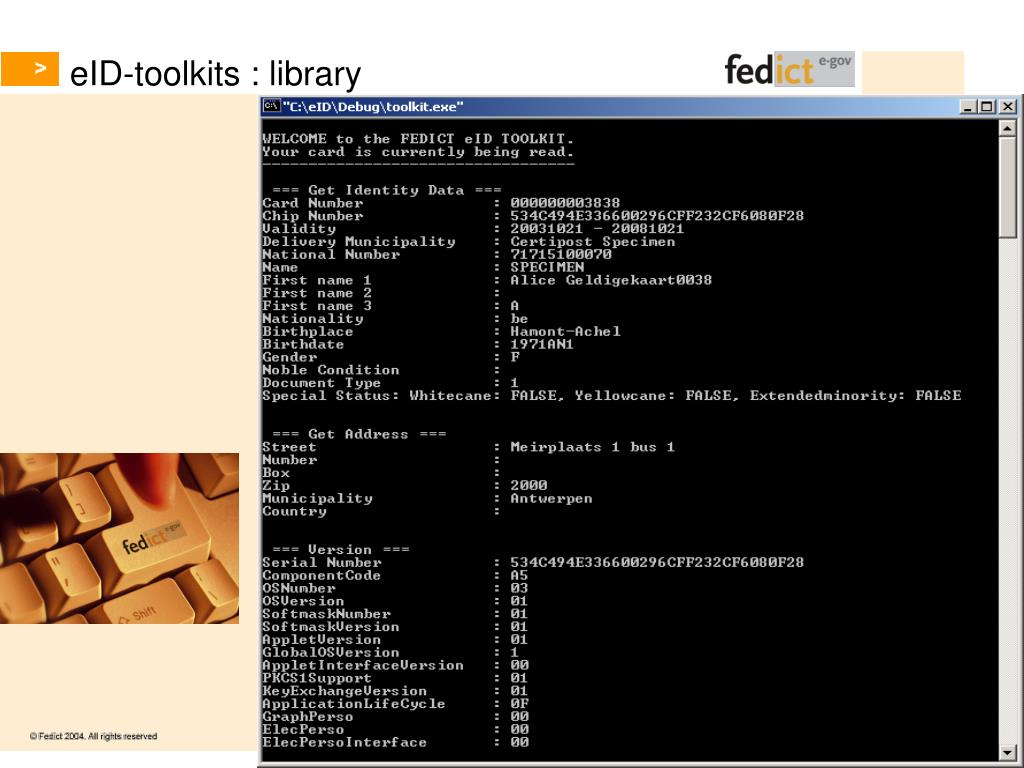Click the scrollbar up arrow in console
Viewport: 1024px width, 768px height.
pyautogui.click(x=1008, y=128)
